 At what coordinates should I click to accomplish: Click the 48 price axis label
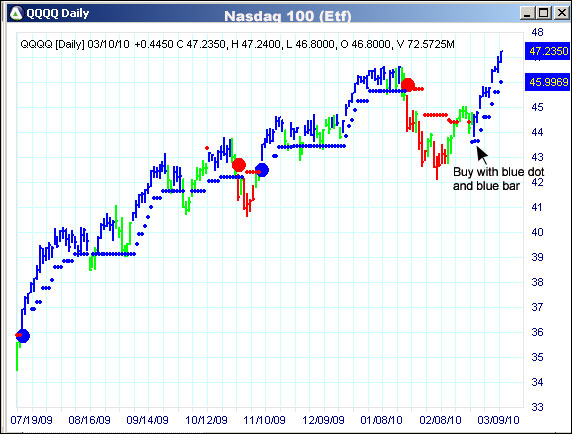tap(537, 32)
